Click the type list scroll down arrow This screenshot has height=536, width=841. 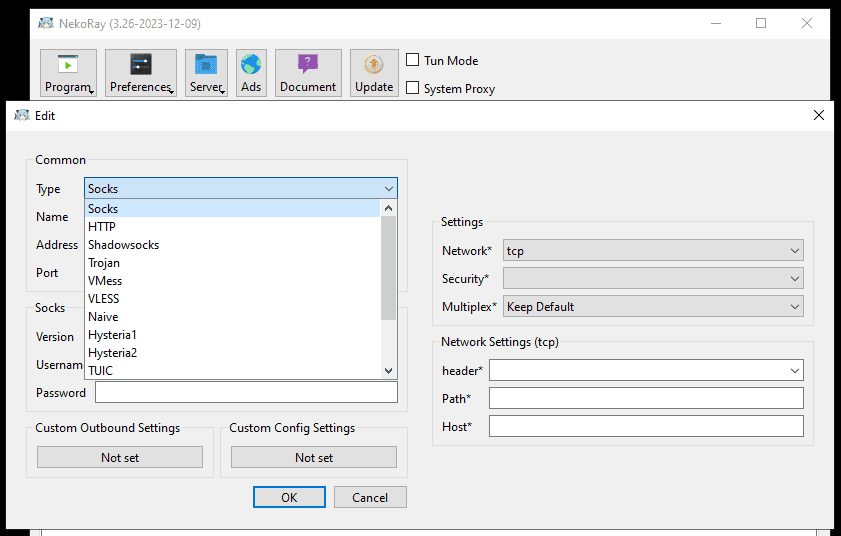point(389,371)
